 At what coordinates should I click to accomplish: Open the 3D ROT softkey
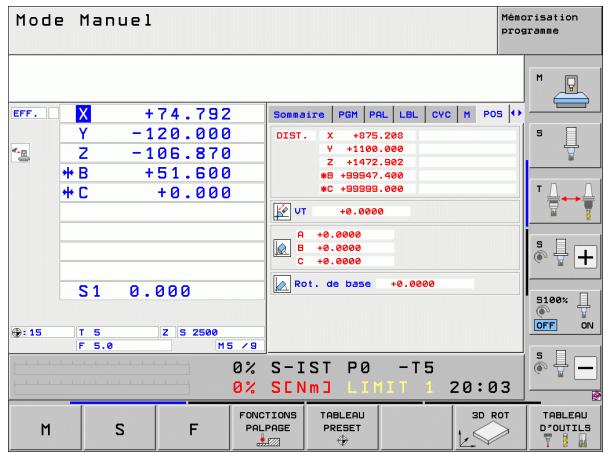[x=491, y=429]
